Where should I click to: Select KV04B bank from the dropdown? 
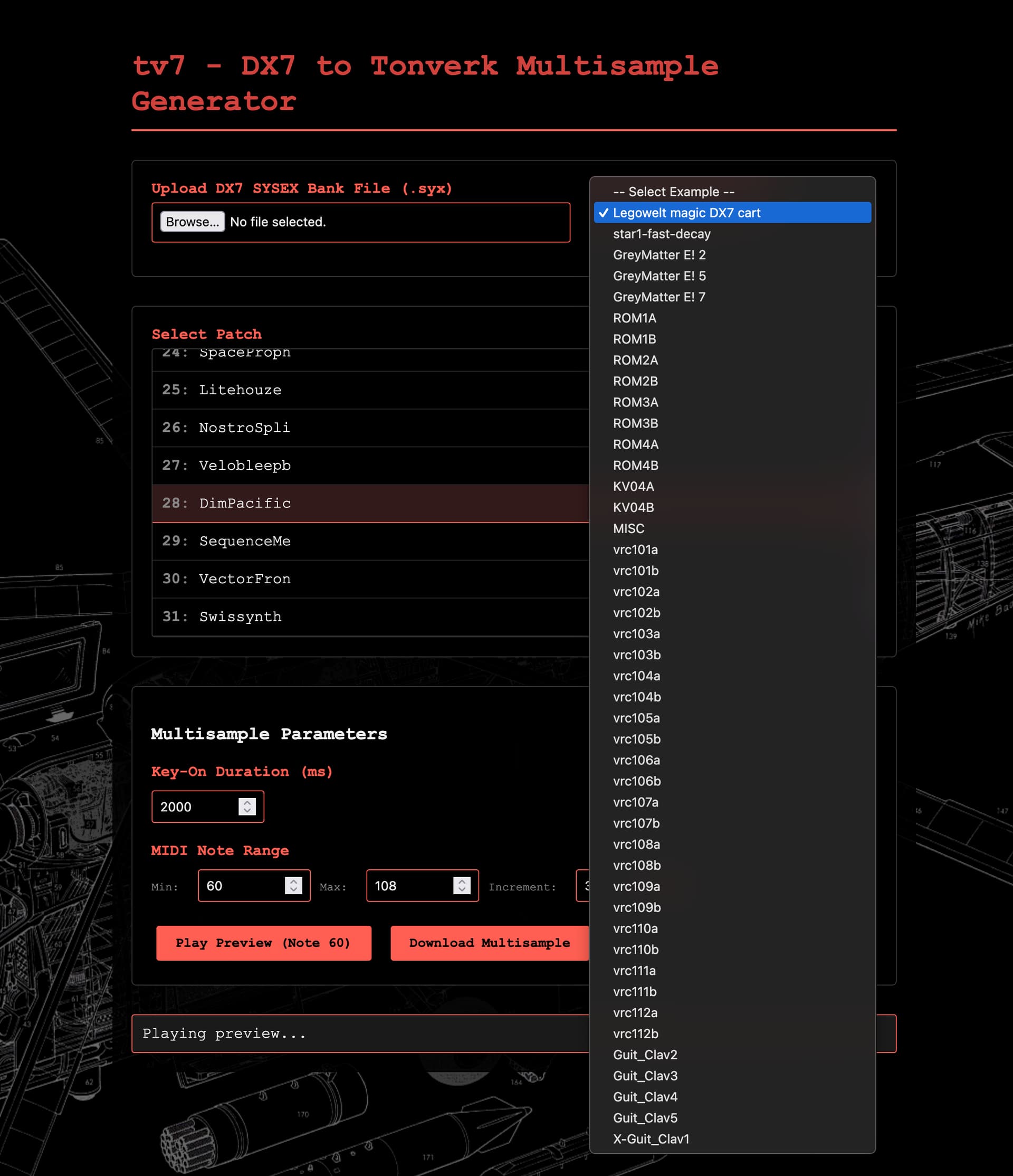633,507
